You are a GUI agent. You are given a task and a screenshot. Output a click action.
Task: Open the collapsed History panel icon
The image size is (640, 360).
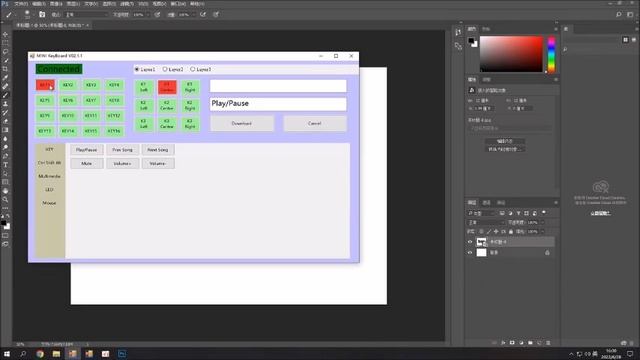tap(458, 32)
